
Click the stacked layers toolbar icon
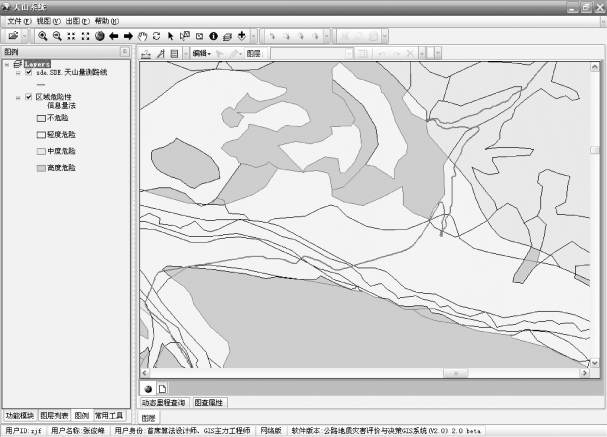(x=228, y=36)
